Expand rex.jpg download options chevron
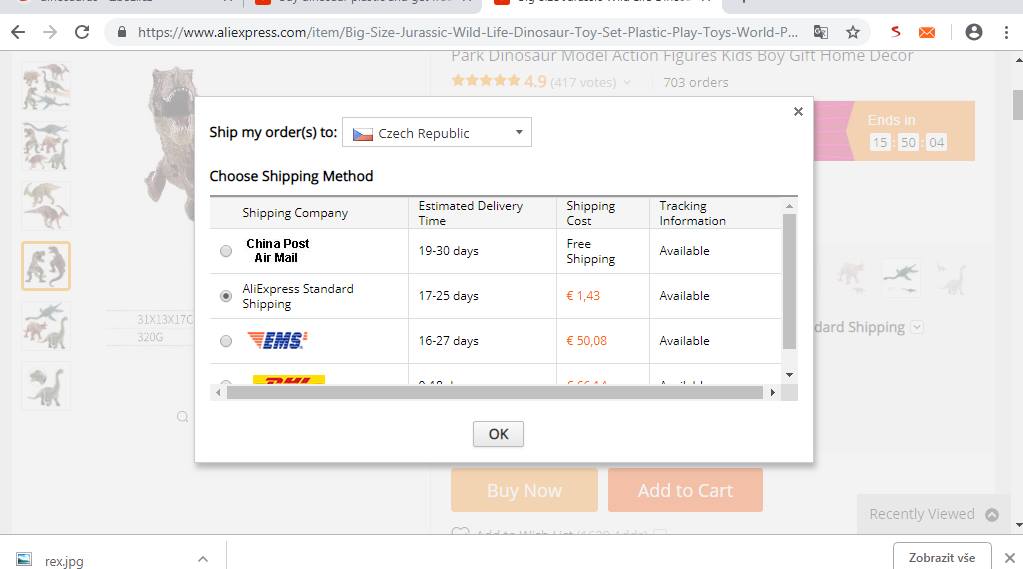 (x=202, y=559)
